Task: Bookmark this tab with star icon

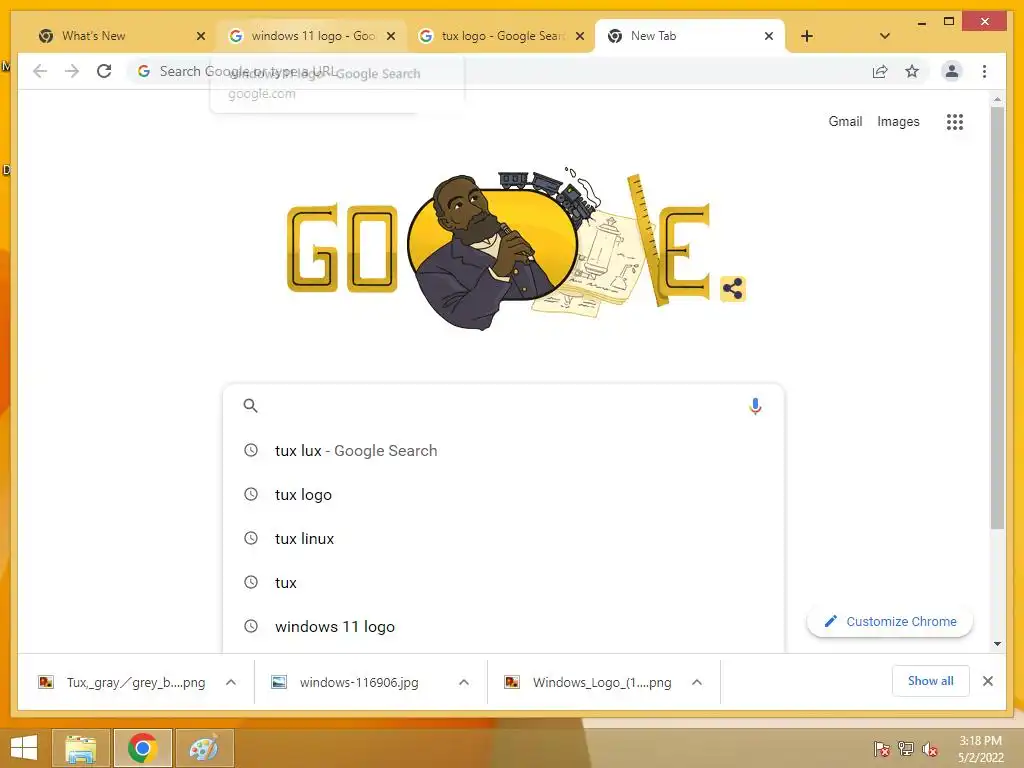Action: [912, 71]
